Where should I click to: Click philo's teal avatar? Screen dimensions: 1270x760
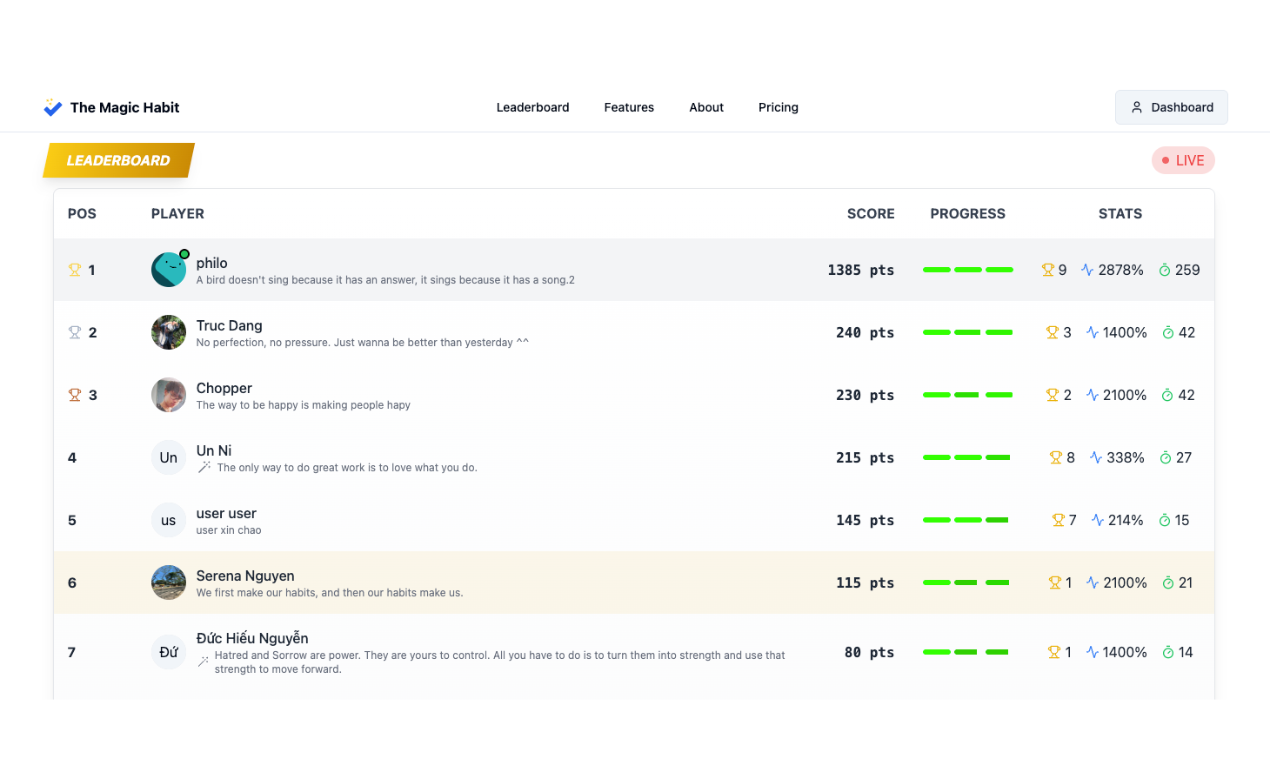(x=169, y=270)
